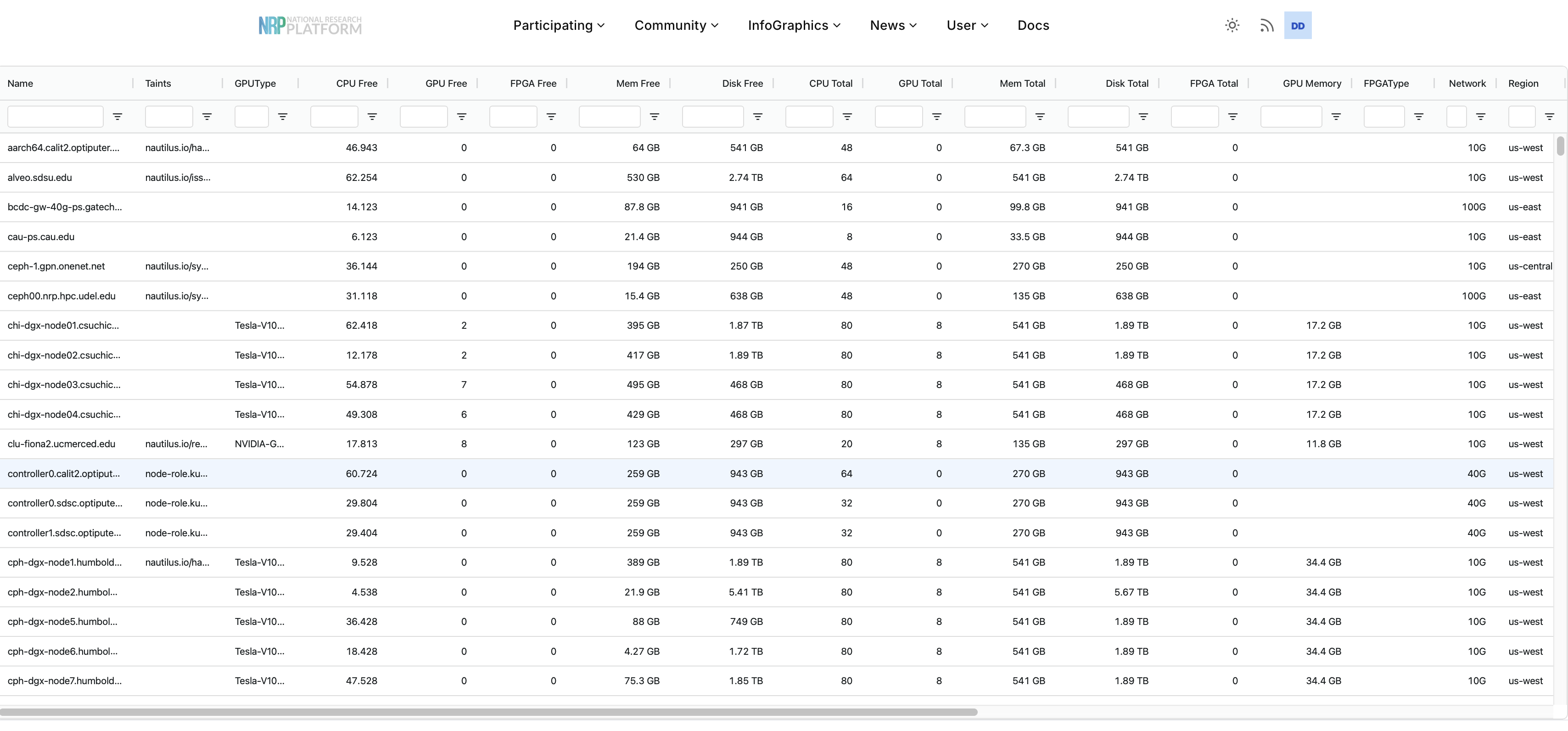Toggle light theme with the sun icon
Screen dimensions: 1568x731
coord(1232,25)
